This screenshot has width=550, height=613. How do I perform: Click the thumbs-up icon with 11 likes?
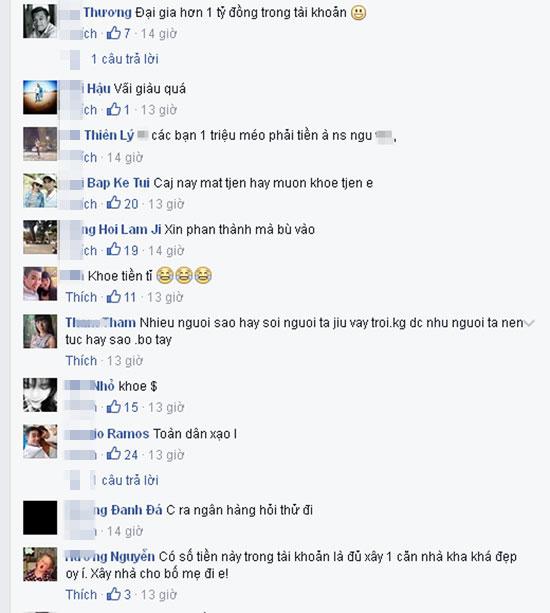[114, 297]
